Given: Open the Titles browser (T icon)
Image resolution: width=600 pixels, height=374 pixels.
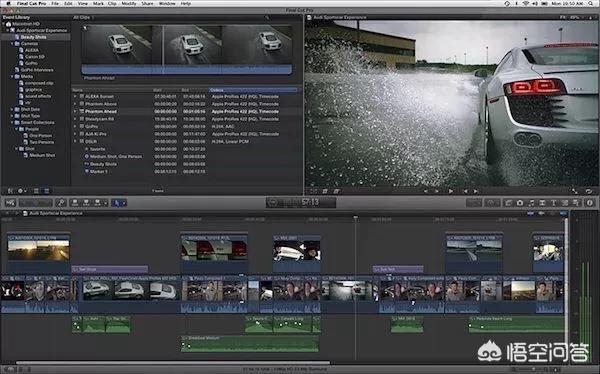Looking at the screenshot, I should (553, 203).
